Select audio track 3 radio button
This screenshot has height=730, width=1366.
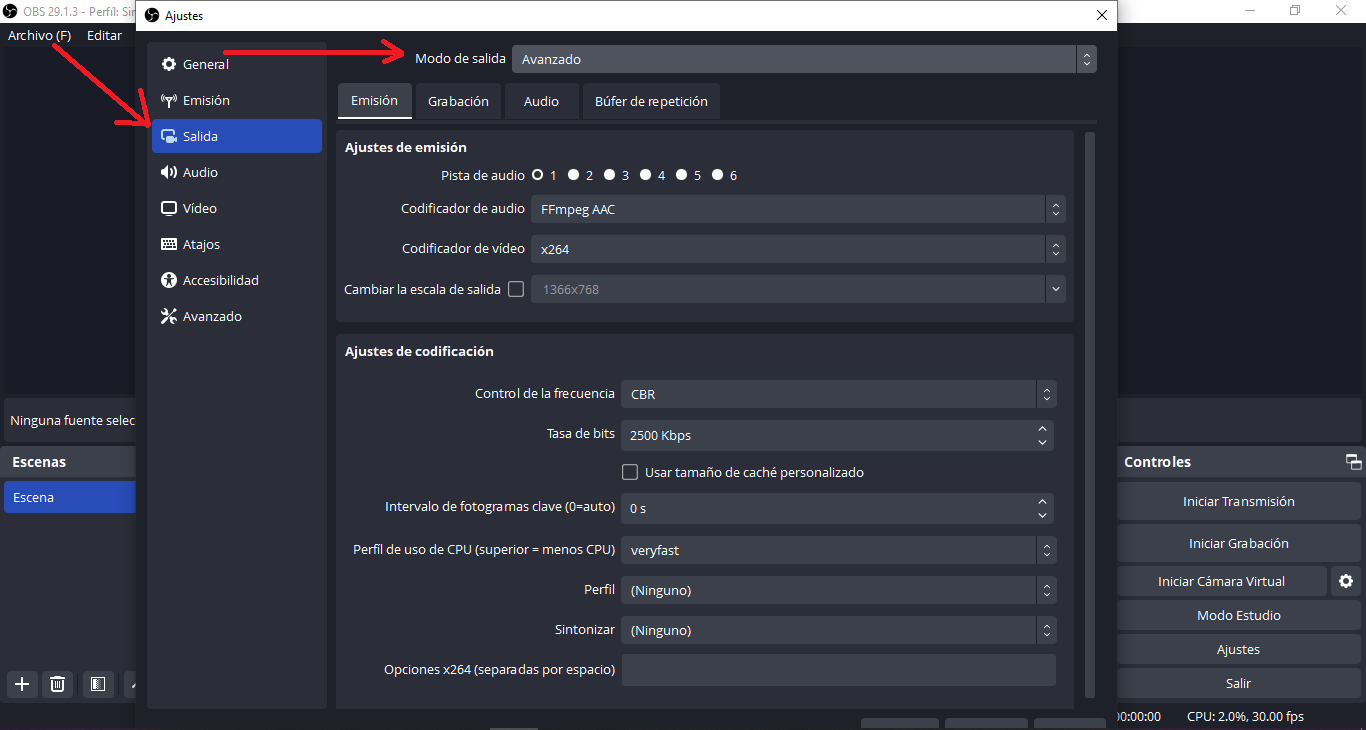point(610,175)
